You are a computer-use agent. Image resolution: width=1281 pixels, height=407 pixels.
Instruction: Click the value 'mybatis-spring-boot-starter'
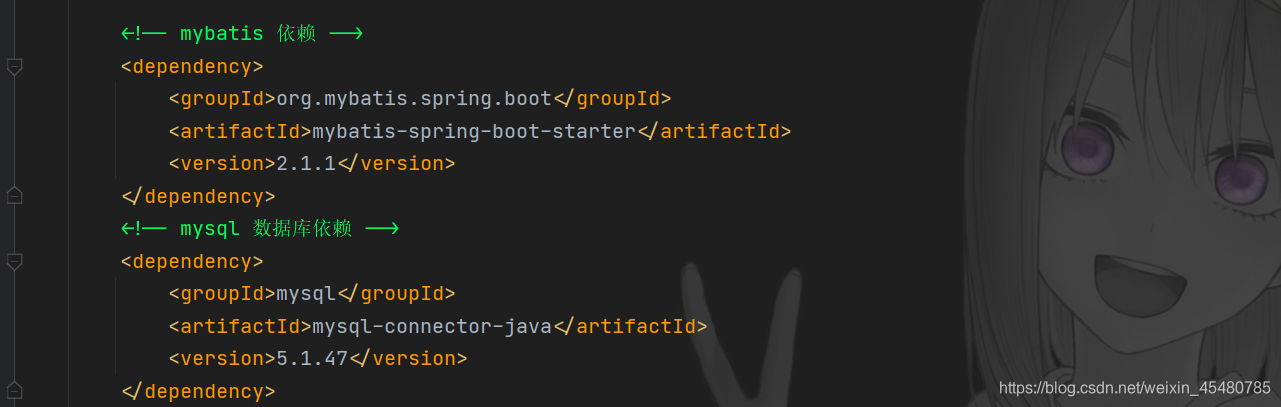[x=474, y=131]
